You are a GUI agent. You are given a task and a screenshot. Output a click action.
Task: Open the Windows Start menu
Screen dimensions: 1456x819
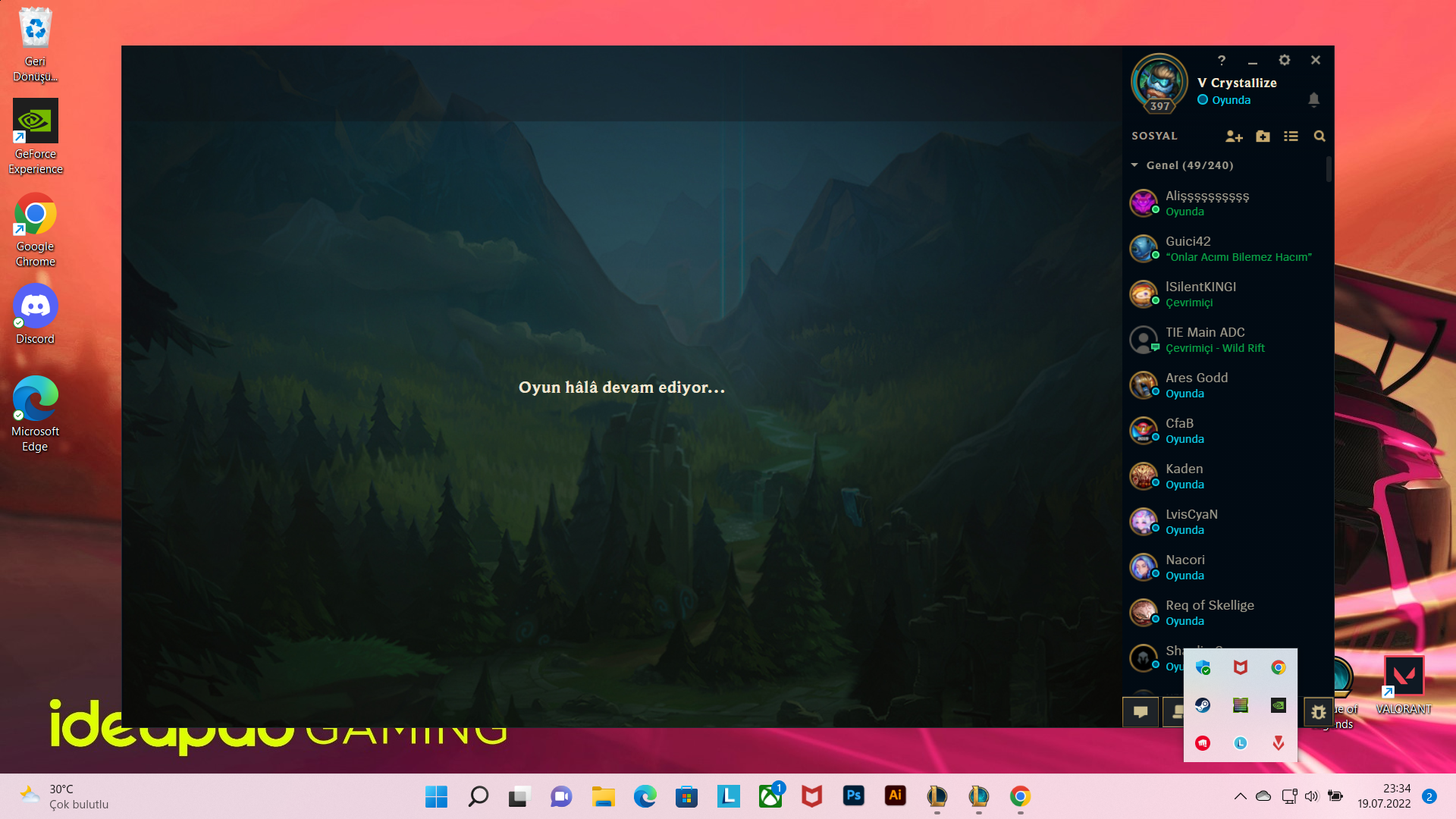click(x=436, y=796)
